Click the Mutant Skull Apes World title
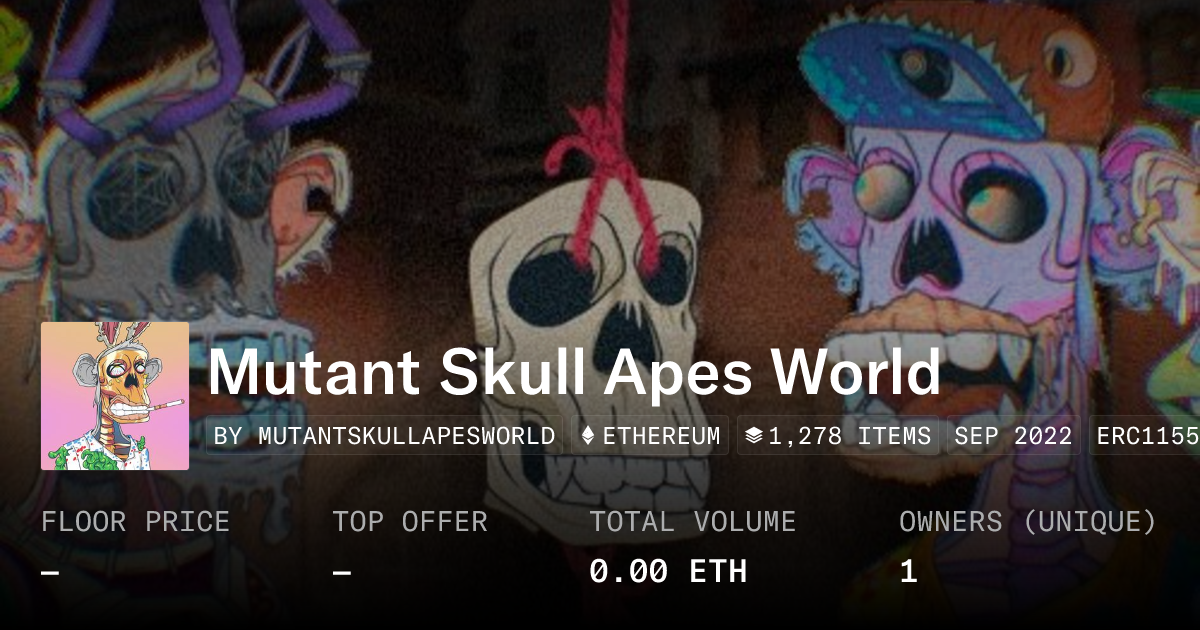 point(574,372)
